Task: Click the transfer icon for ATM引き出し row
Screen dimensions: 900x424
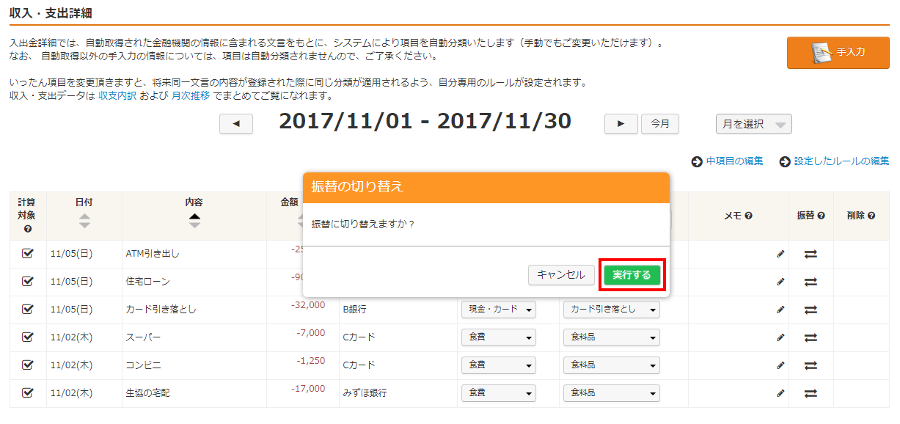Action: pyautogui.click(x=811, y=254)
